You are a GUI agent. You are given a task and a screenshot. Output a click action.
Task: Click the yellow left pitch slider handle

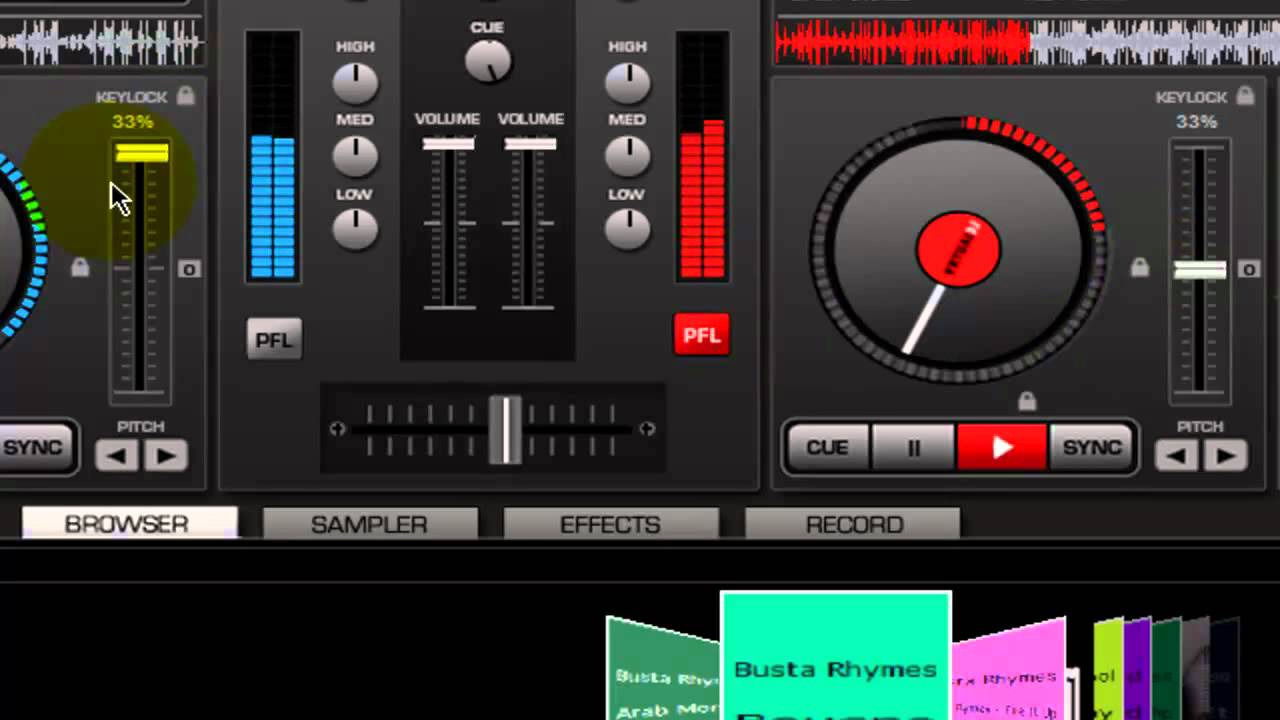click(x=142, y=153)
